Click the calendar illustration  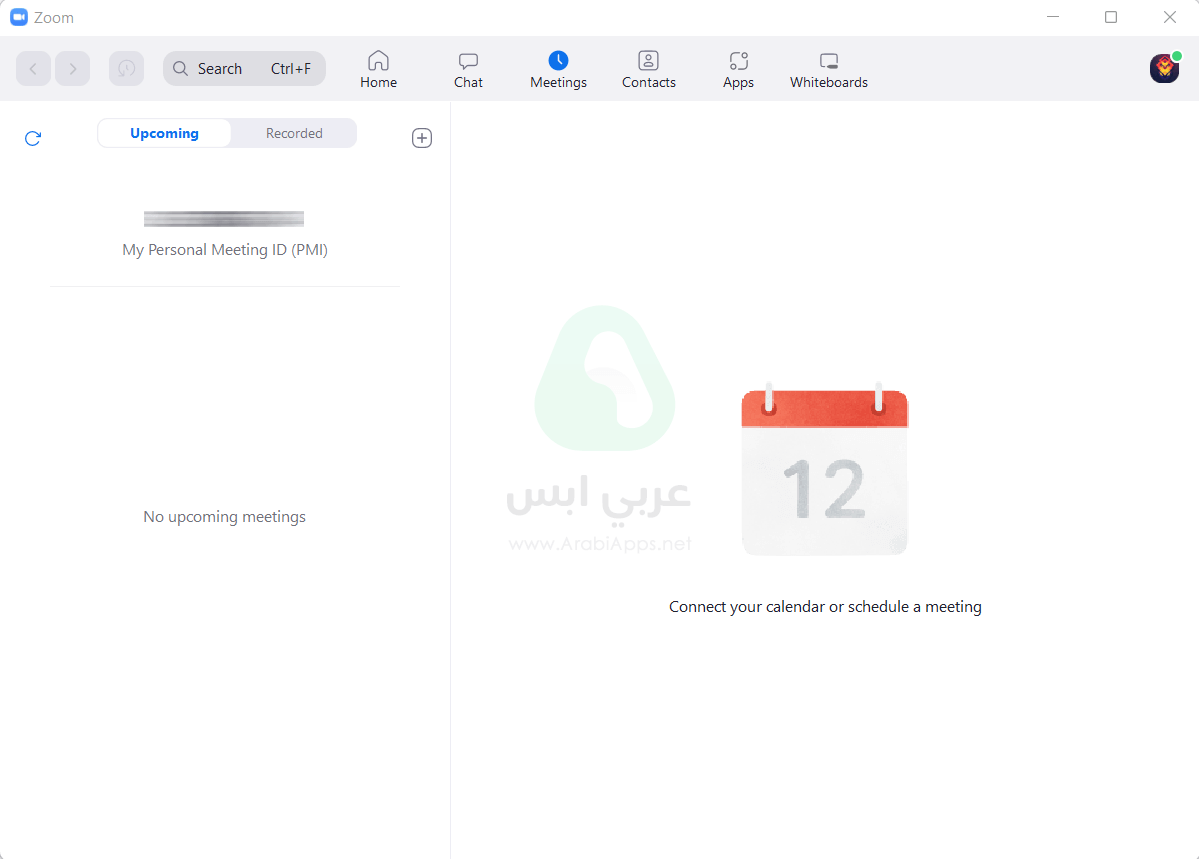[x=824, y=468]
